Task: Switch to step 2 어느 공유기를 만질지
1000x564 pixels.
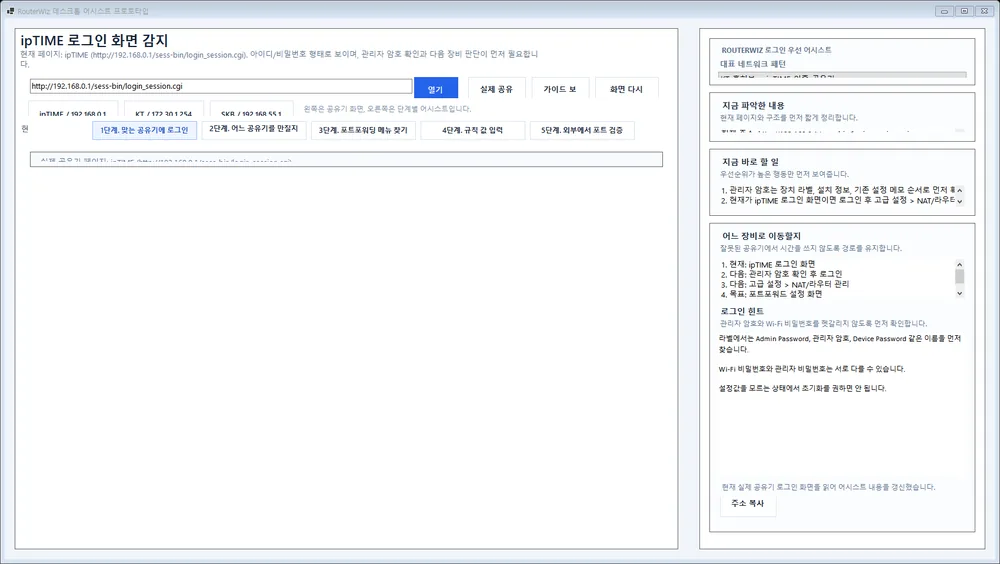Action: (x=254, y=130)
